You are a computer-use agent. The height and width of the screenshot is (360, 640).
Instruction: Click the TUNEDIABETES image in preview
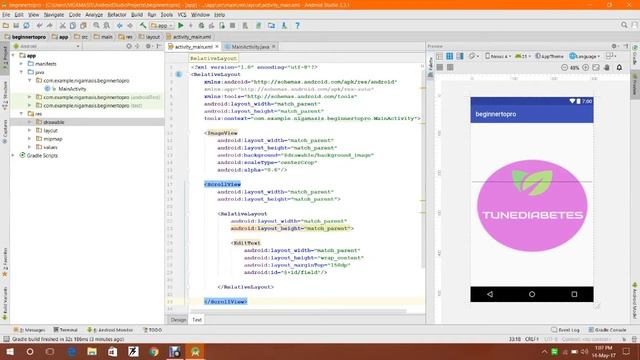(532, 205)
